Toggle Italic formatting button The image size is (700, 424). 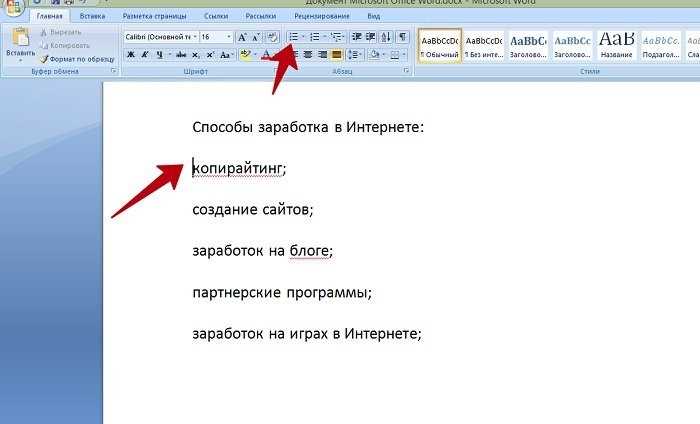(x=145, y=55)
